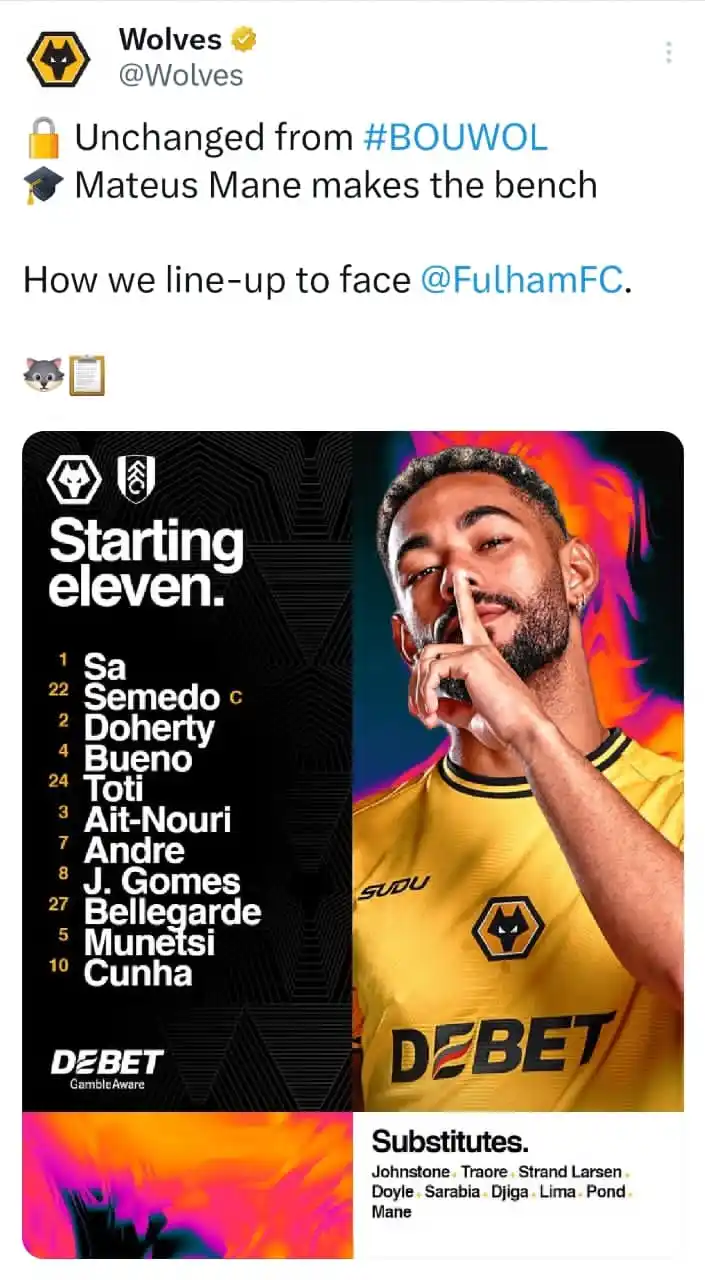The height and width of the screenshot is (1280, 705).
Task: Click the clipboard emoji
Action: 87,375
